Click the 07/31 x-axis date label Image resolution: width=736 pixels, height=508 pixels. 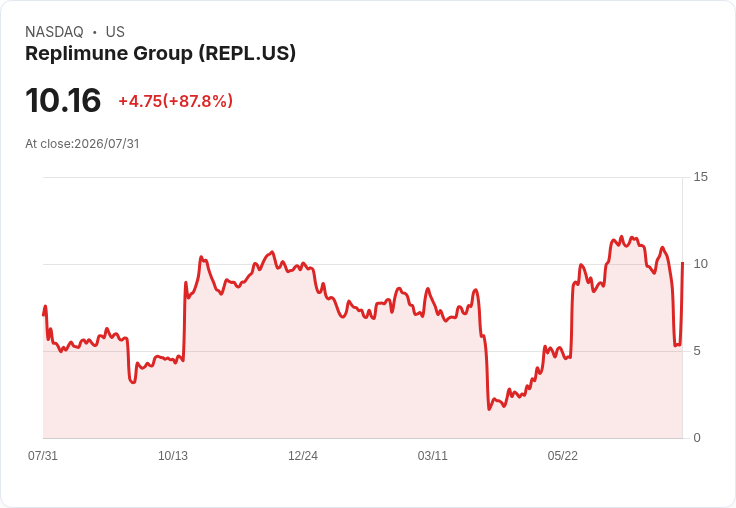43,455
